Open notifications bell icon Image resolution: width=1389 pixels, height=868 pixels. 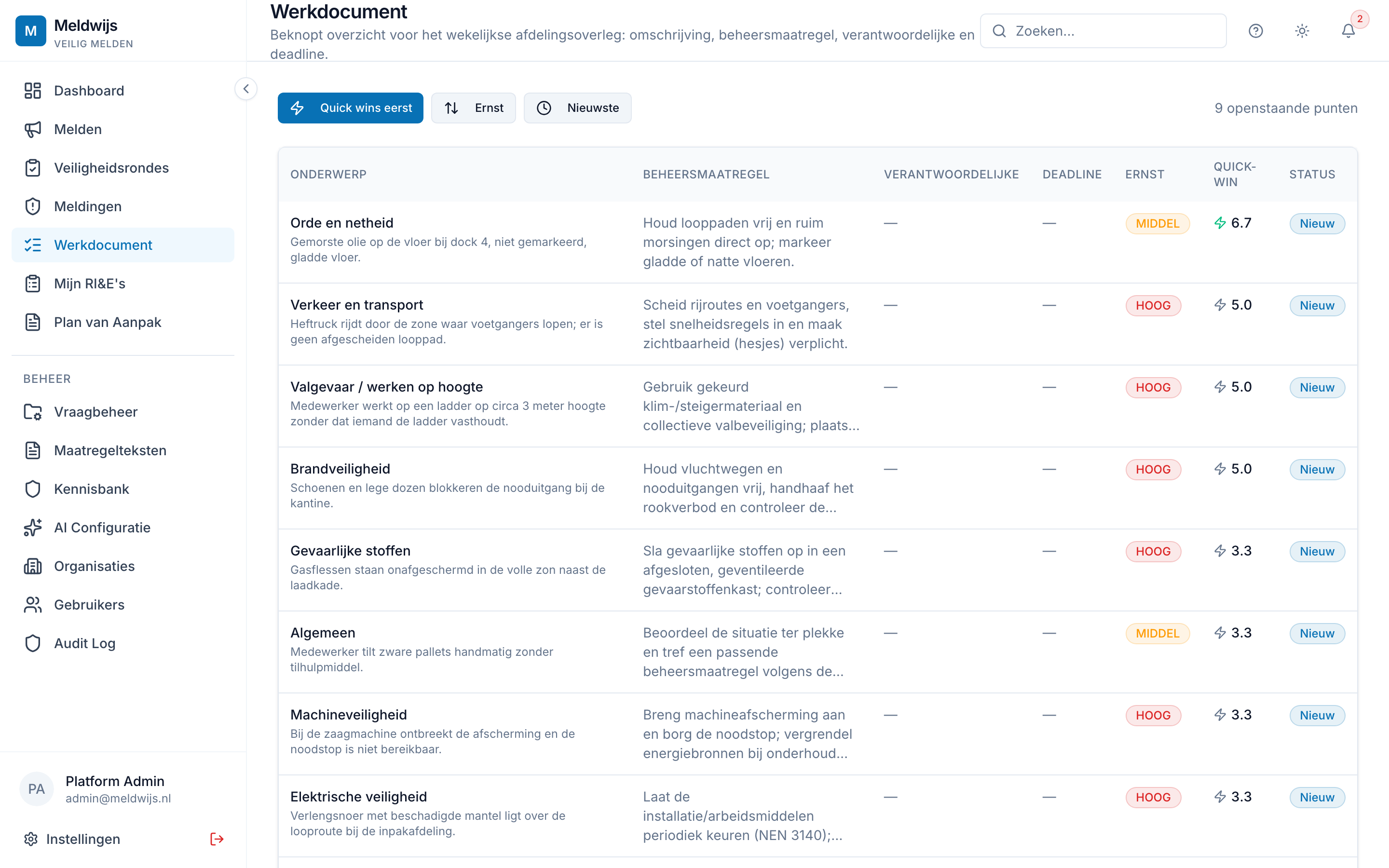click(1348, 31)
